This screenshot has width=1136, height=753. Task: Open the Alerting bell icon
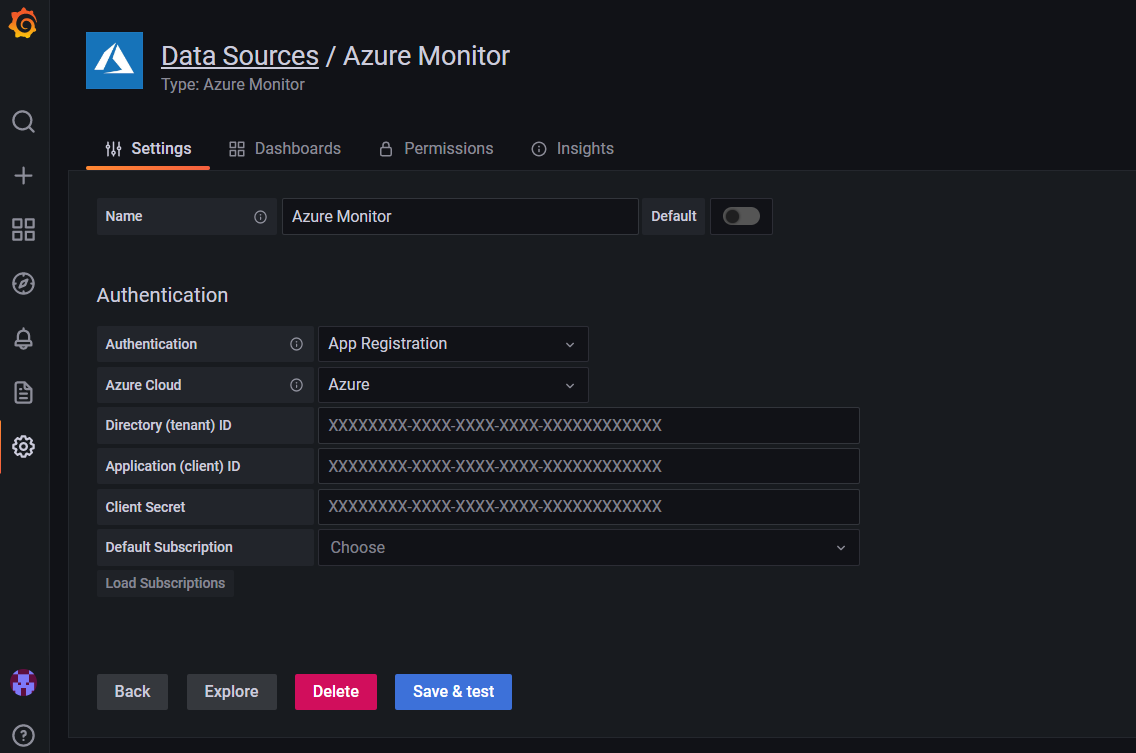click(x=23, y=337)
